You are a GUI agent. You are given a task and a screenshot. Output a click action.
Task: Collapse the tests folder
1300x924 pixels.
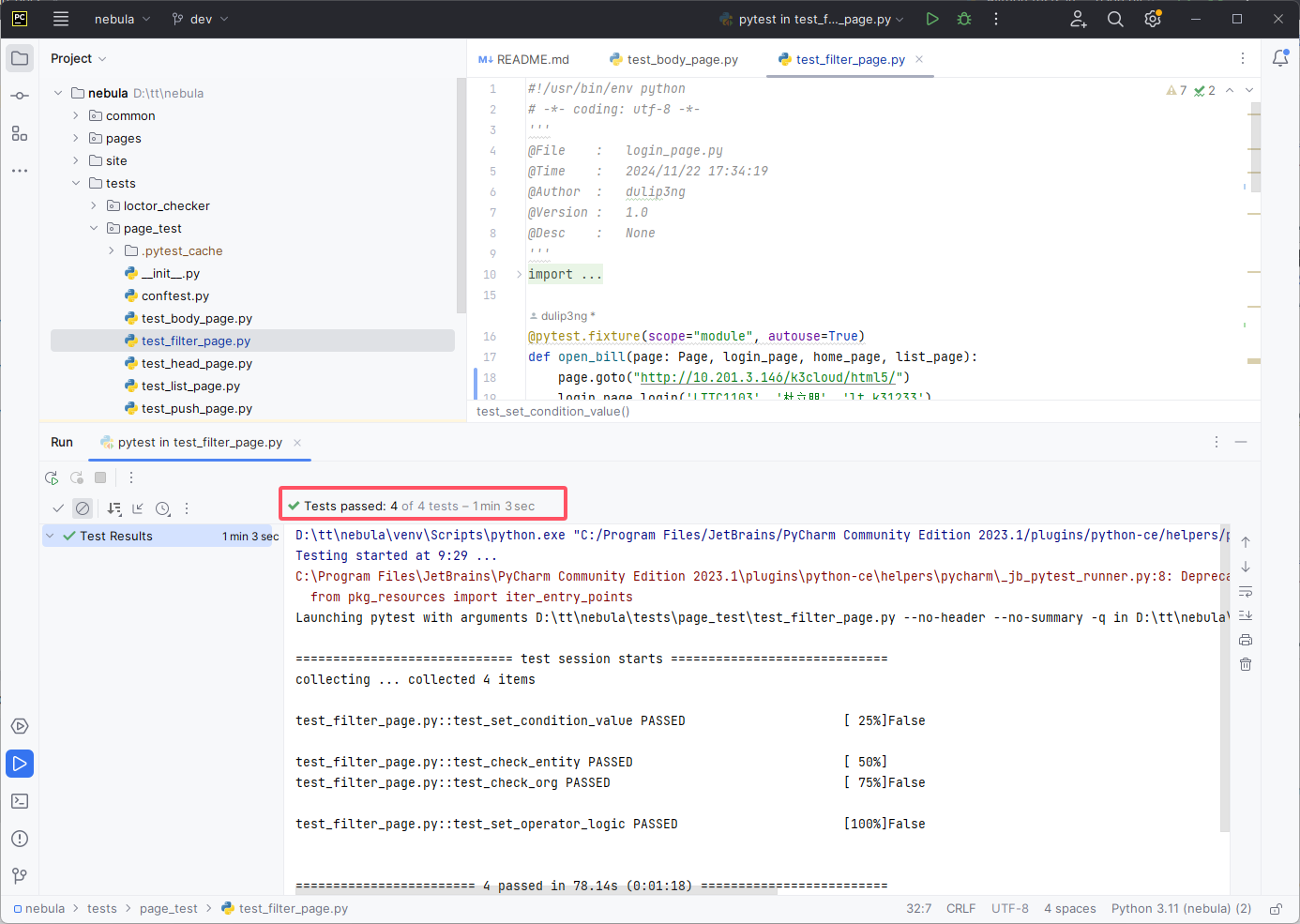point(76,183)
